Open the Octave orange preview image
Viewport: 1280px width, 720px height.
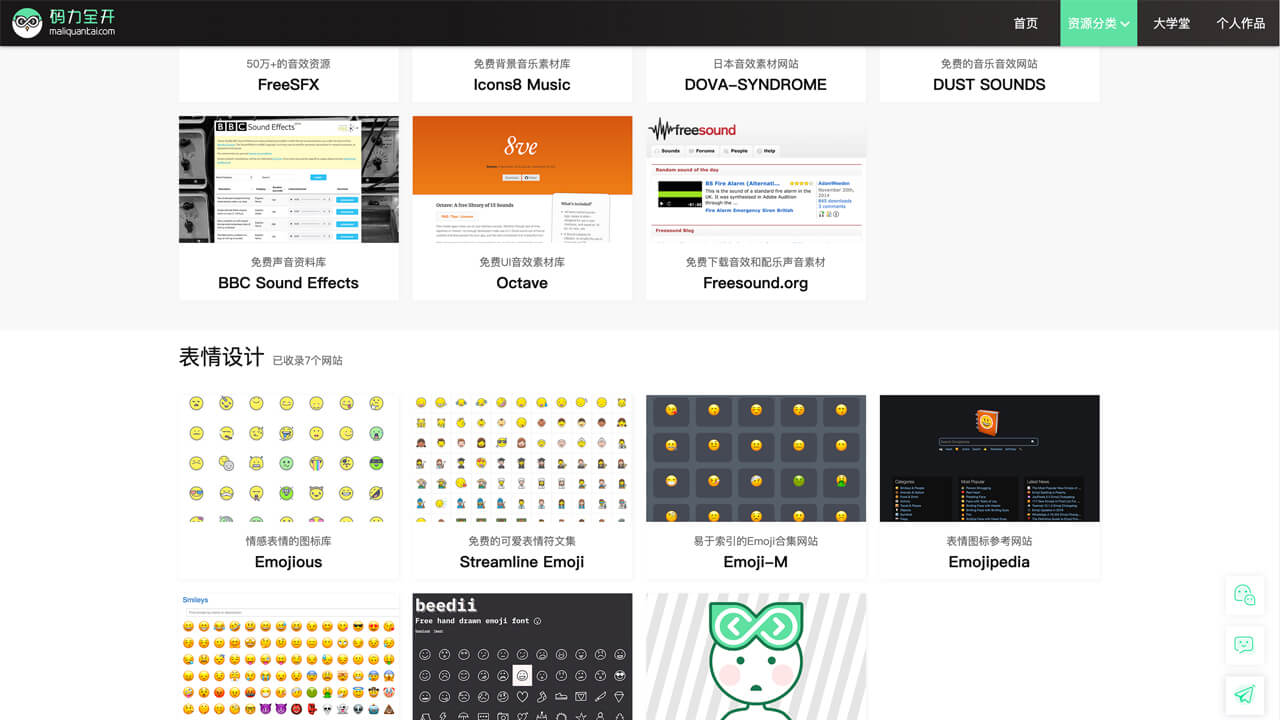[x=522, y=179]
